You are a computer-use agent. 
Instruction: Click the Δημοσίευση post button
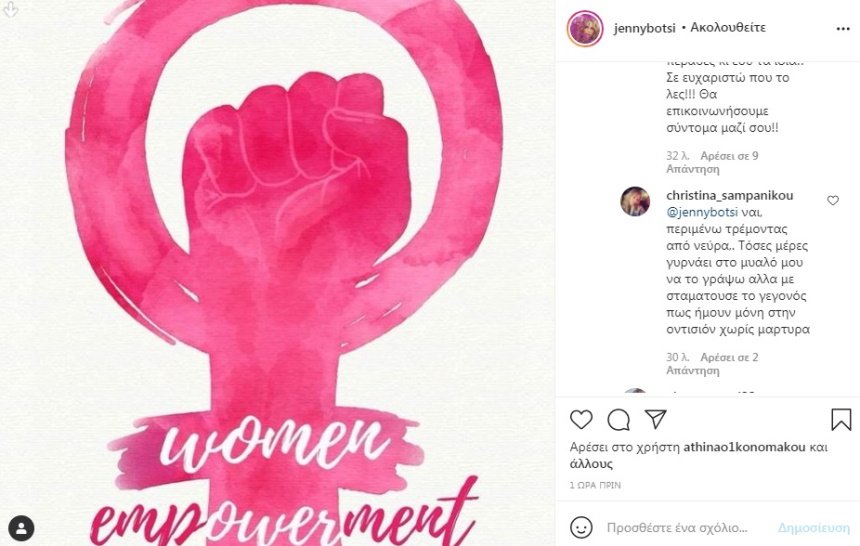coord(814,528)
